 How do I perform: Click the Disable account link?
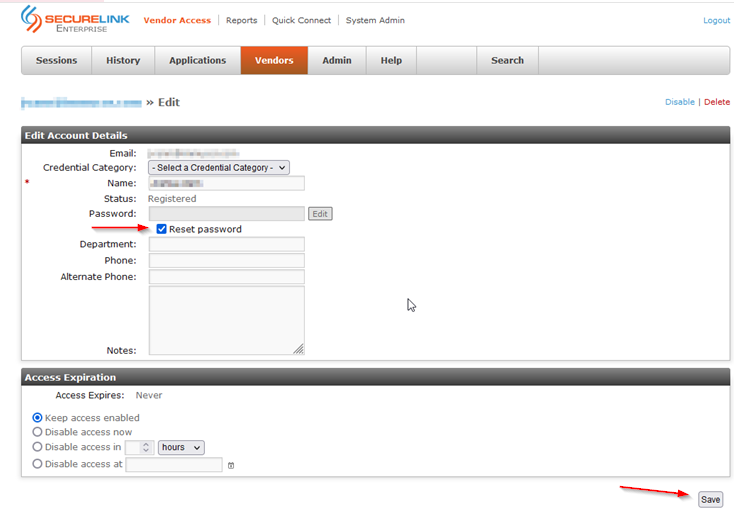[680, 102]
